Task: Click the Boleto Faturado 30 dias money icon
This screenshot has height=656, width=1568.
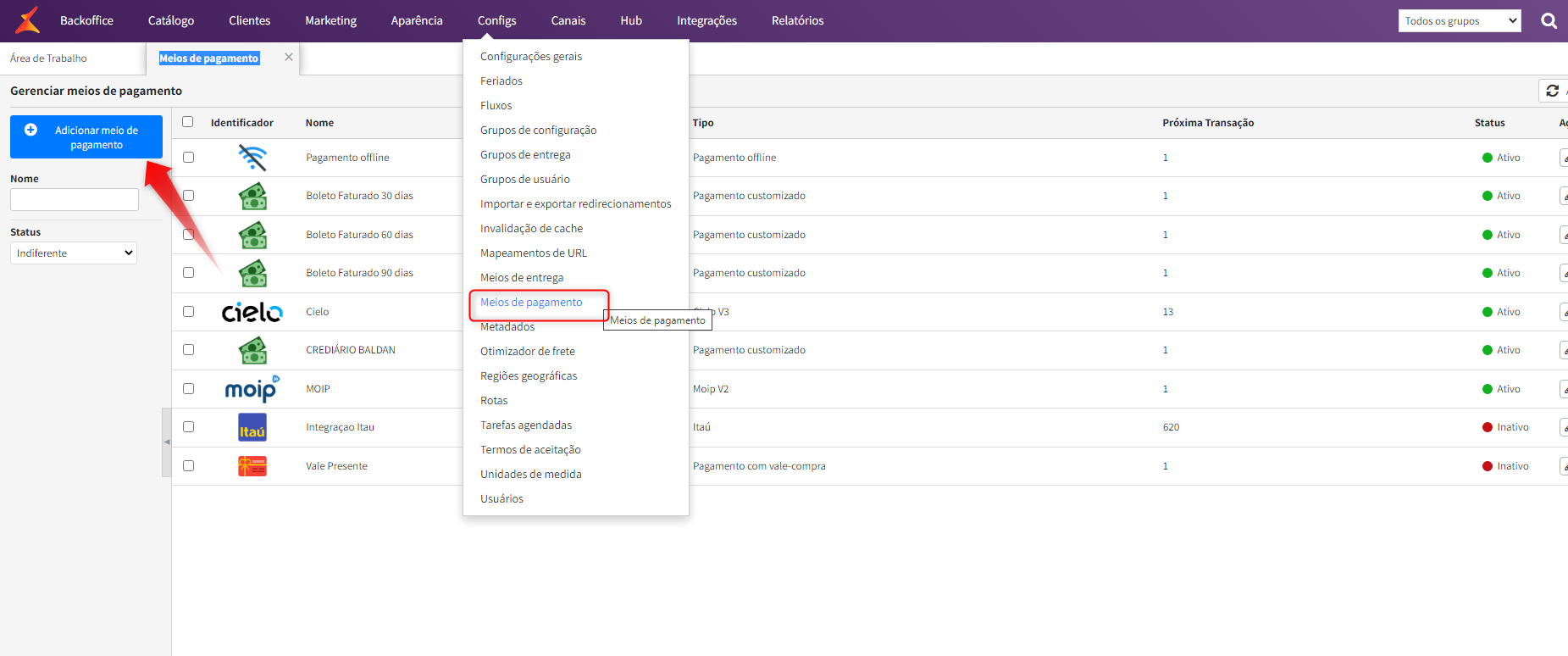Action: point(252,196)
